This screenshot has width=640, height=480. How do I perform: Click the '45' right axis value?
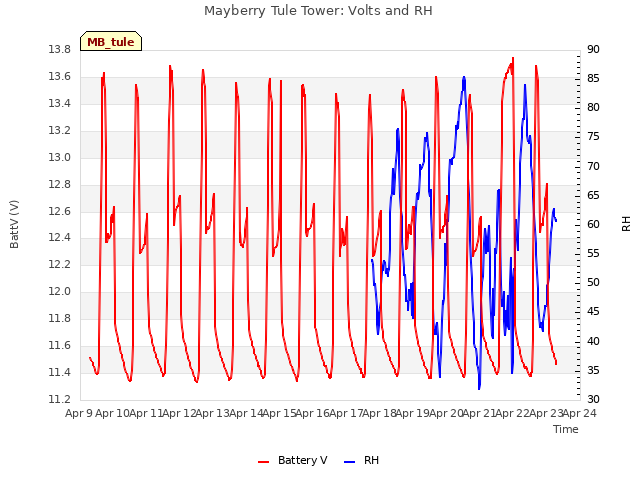point(593,312)
